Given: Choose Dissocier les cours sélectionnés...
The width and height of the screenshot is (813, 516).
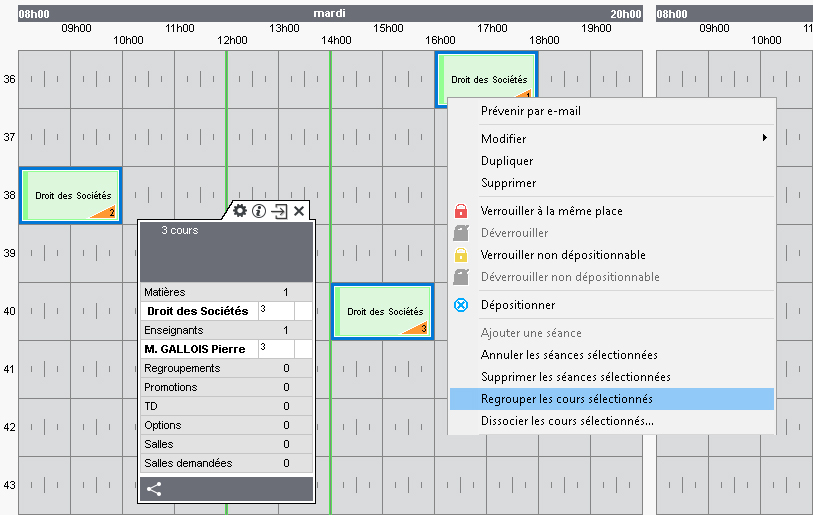Looking at the screenshot, I should tap(612, 421).
